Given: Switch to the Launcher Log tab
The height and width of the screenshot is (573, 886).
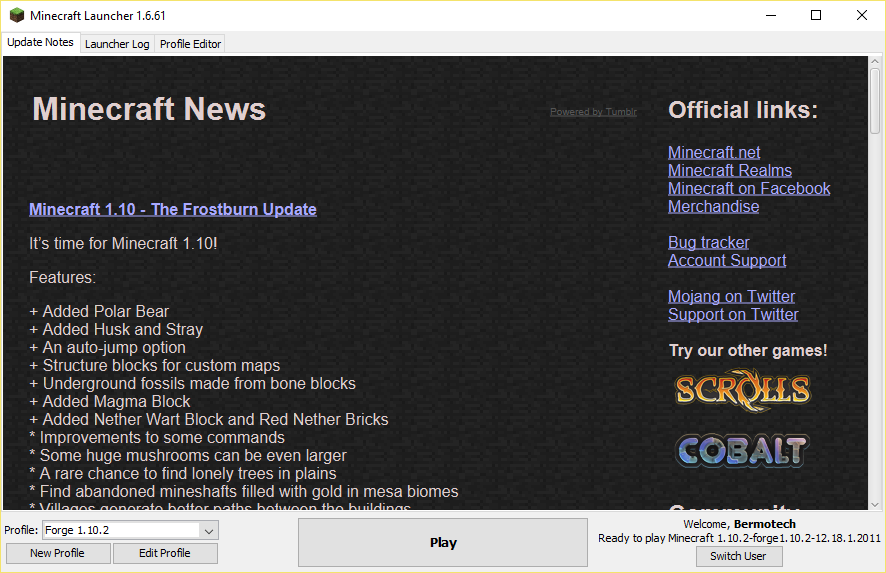Looking at the screenshot, I should click(117, 44).
